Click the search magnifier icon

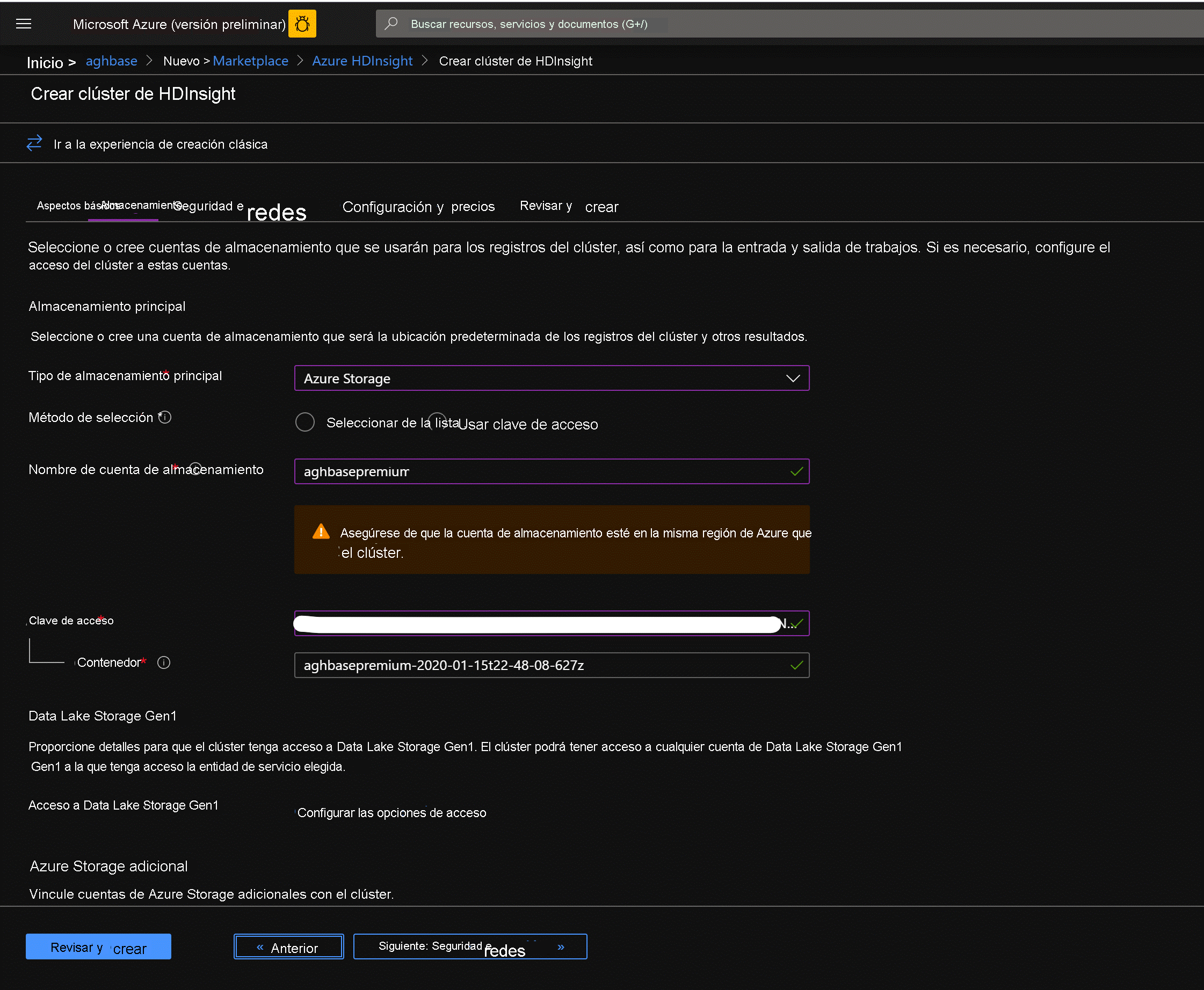coord(391,24)
